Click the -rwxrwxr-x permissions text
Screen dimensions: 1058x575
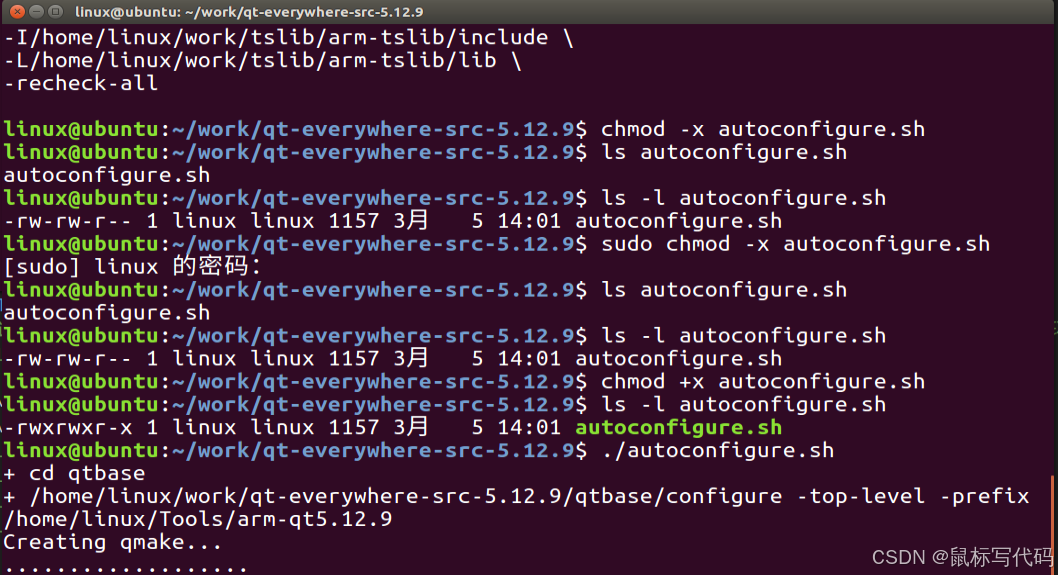click(x=68, y=427)
